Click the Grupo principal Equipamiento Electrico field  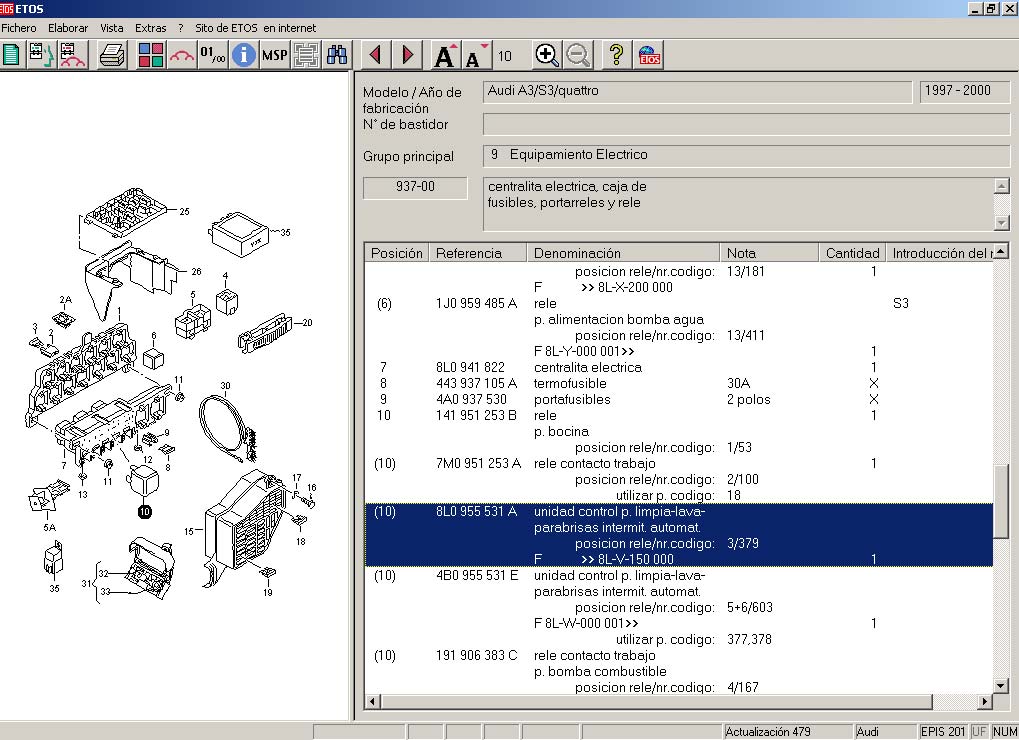coord(746,155)
